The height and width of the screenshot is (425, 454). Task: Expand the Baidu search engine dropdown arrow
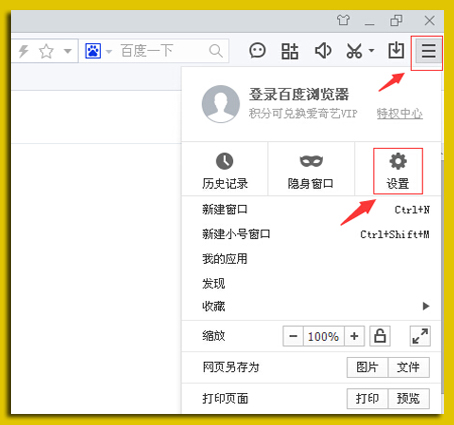click(109, 52)
